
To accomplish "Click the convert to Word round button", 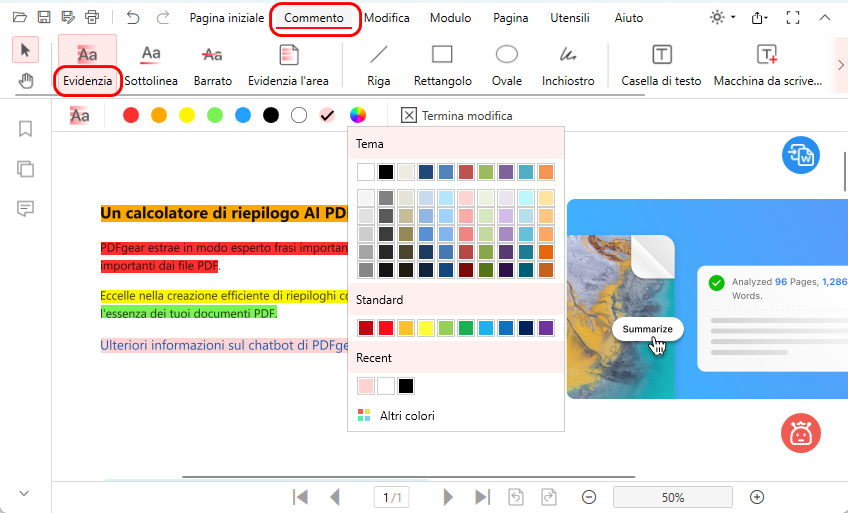I will coord(800,155).
